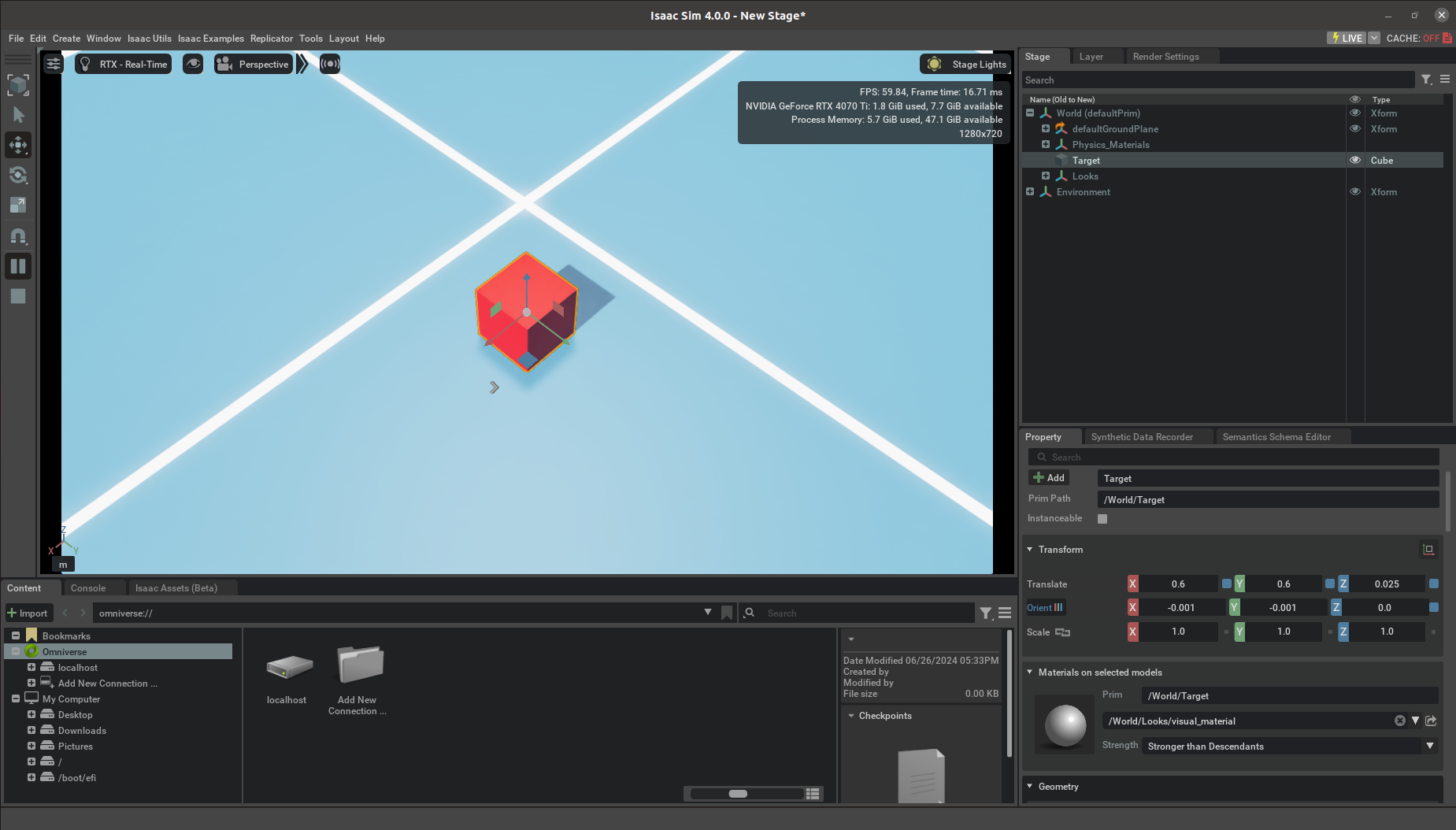This screenshot has width=1456, height=830.
Task: Toggle visibility of defaultGroundPlane
Action: pyautogui.click(x=1355, y=128)
